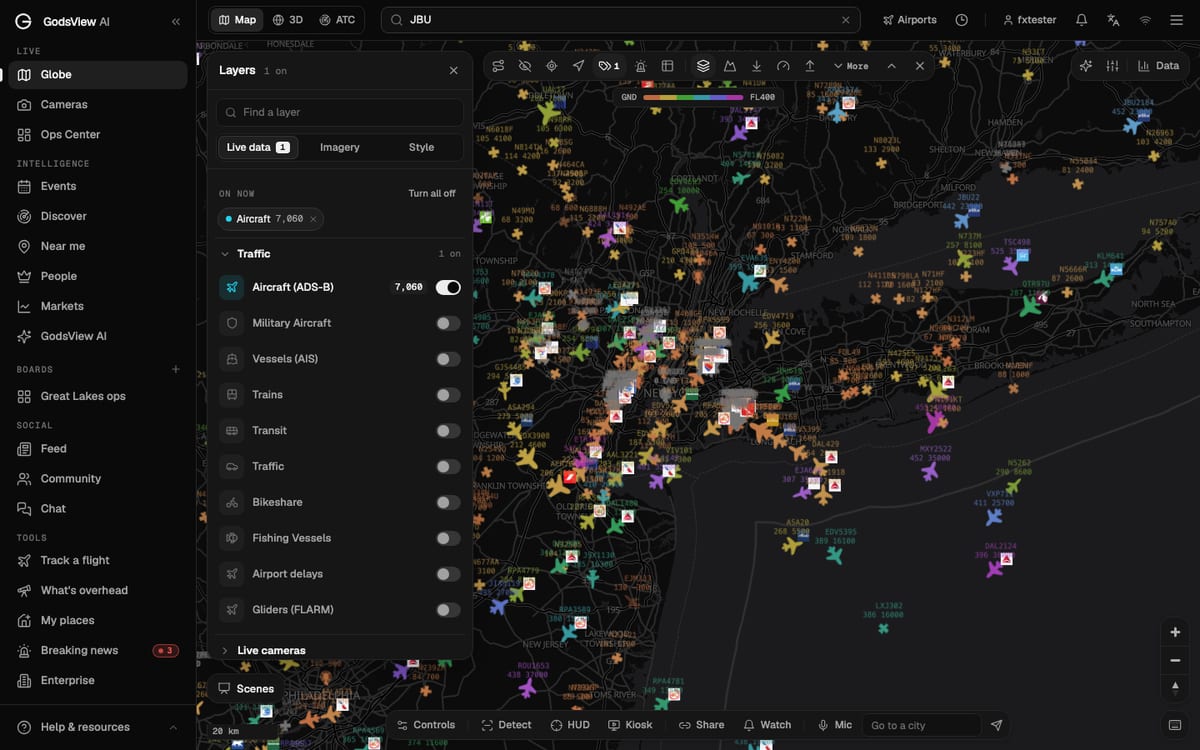
Task: Click Turn all off link
Action: [432, 193]
